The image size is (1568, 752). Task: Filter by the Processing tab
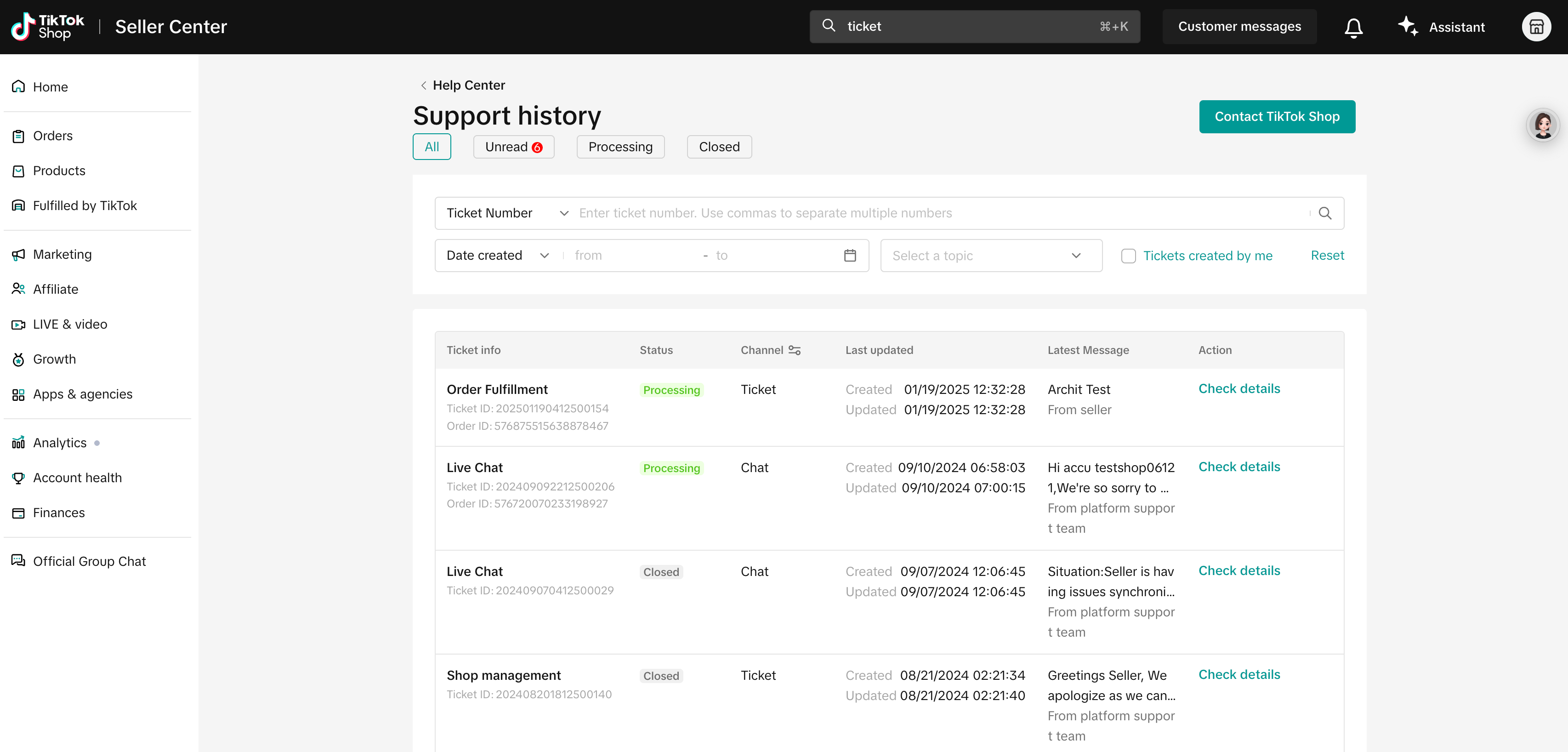click(x=619, y=147)
